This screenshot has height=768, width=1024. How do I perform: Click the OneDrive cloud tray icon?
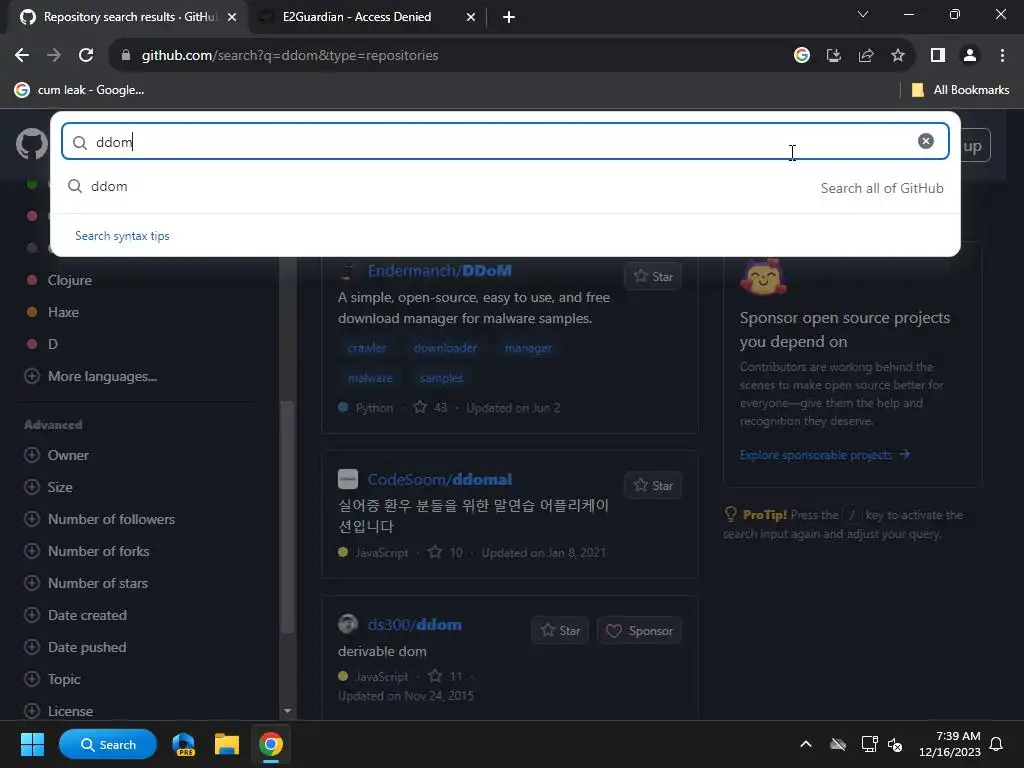click(838, 744)
